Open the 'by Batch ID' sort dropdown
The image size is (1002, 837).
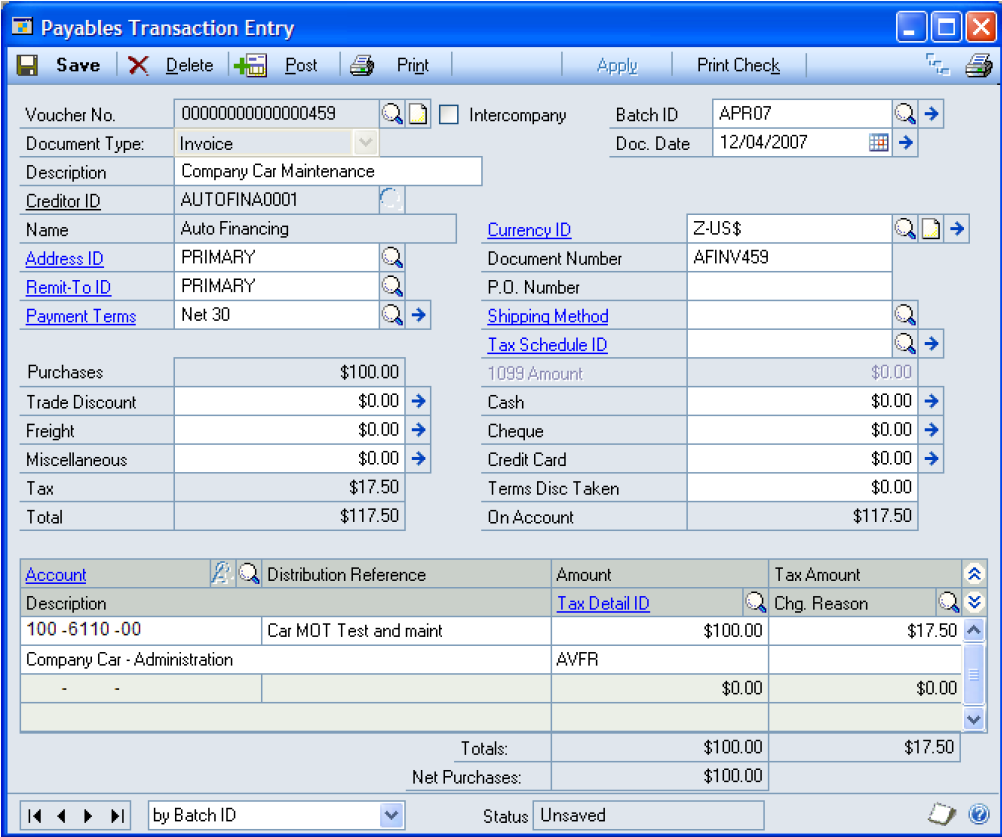point(392,815)
